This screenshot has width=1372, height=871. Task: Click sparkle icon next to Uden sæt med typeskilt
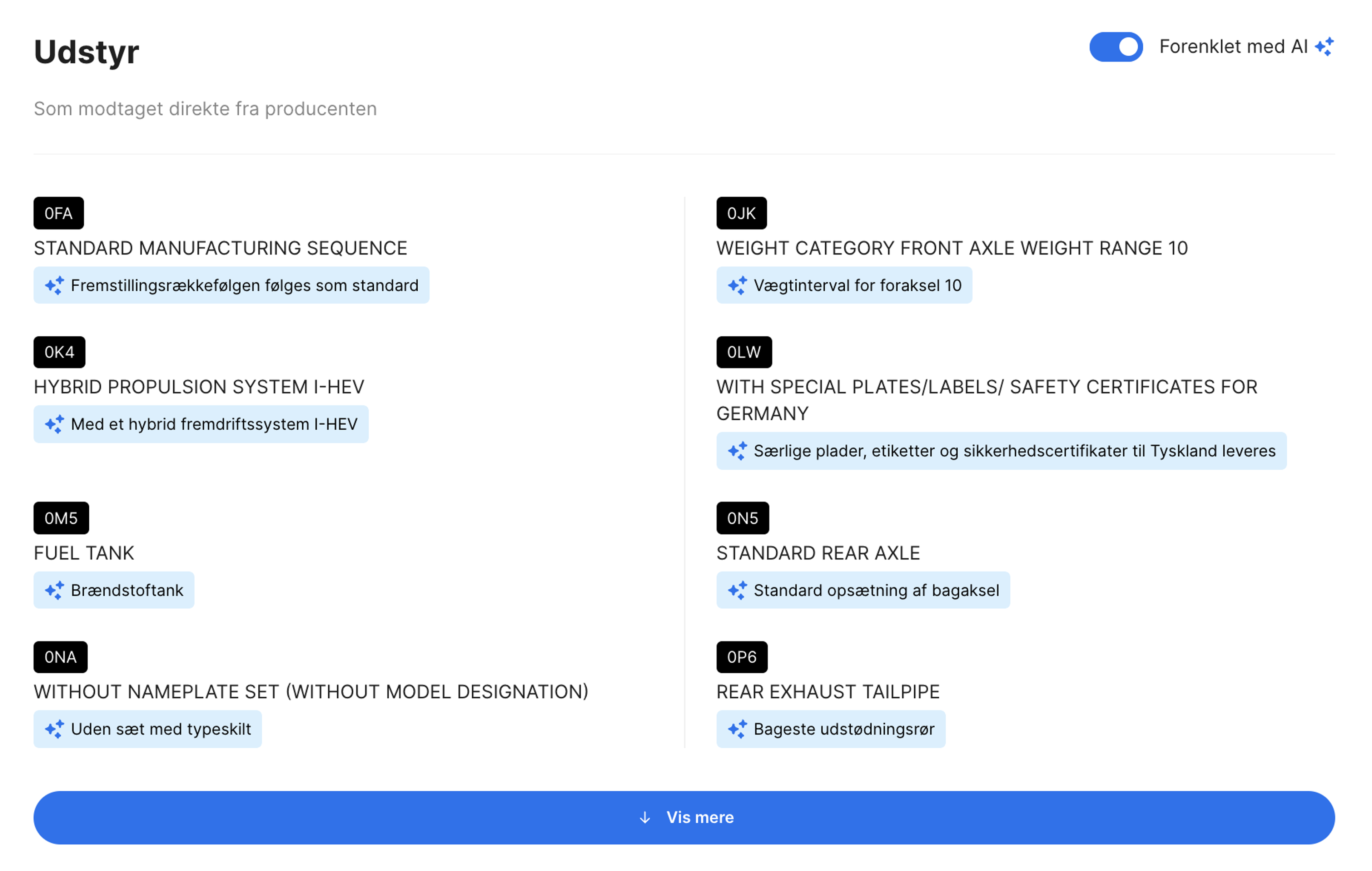point(55,729)
